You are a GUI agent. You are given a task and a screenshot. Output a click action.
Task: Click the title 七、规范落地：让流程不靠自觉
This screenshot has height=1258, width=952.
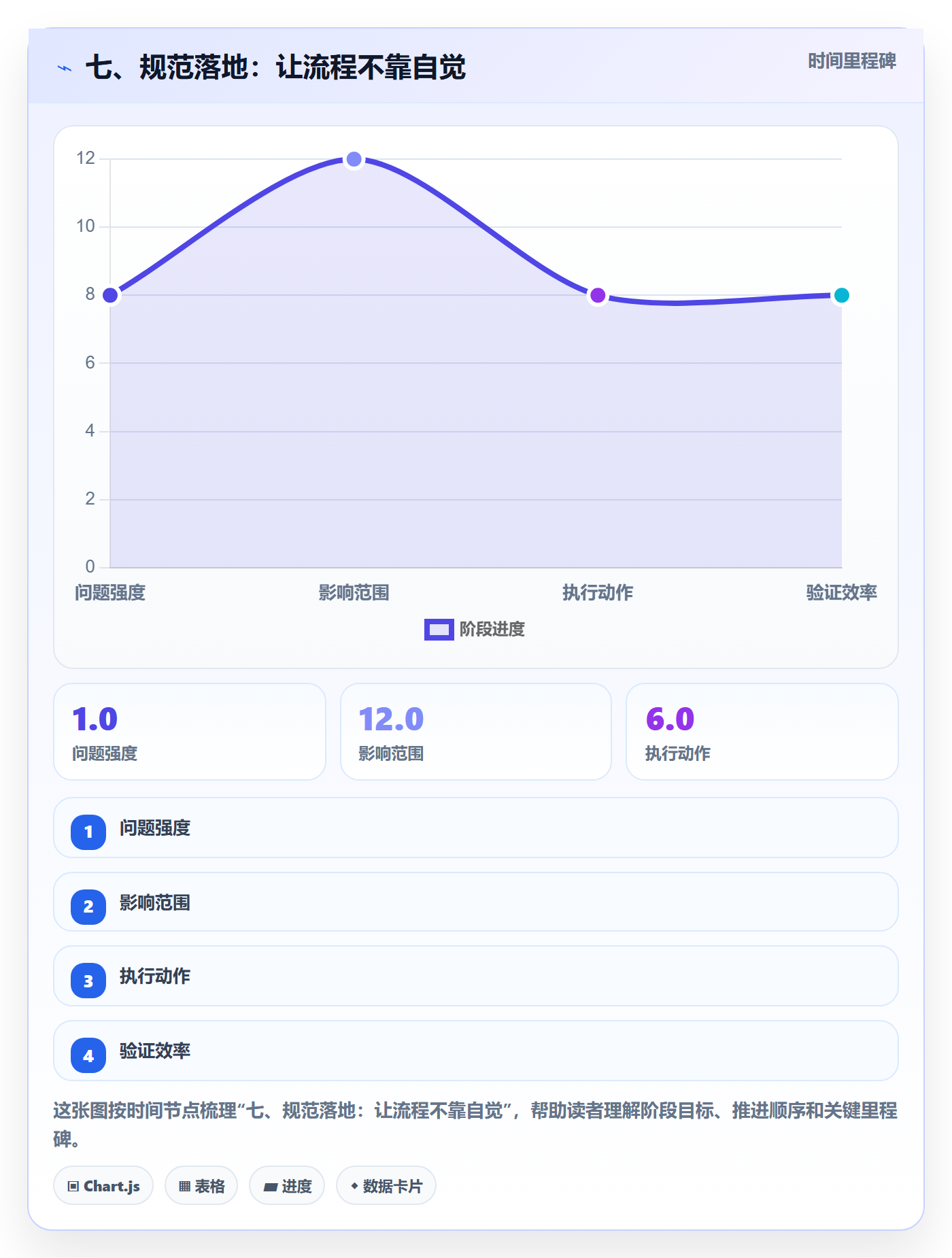[x=275, y=67]
